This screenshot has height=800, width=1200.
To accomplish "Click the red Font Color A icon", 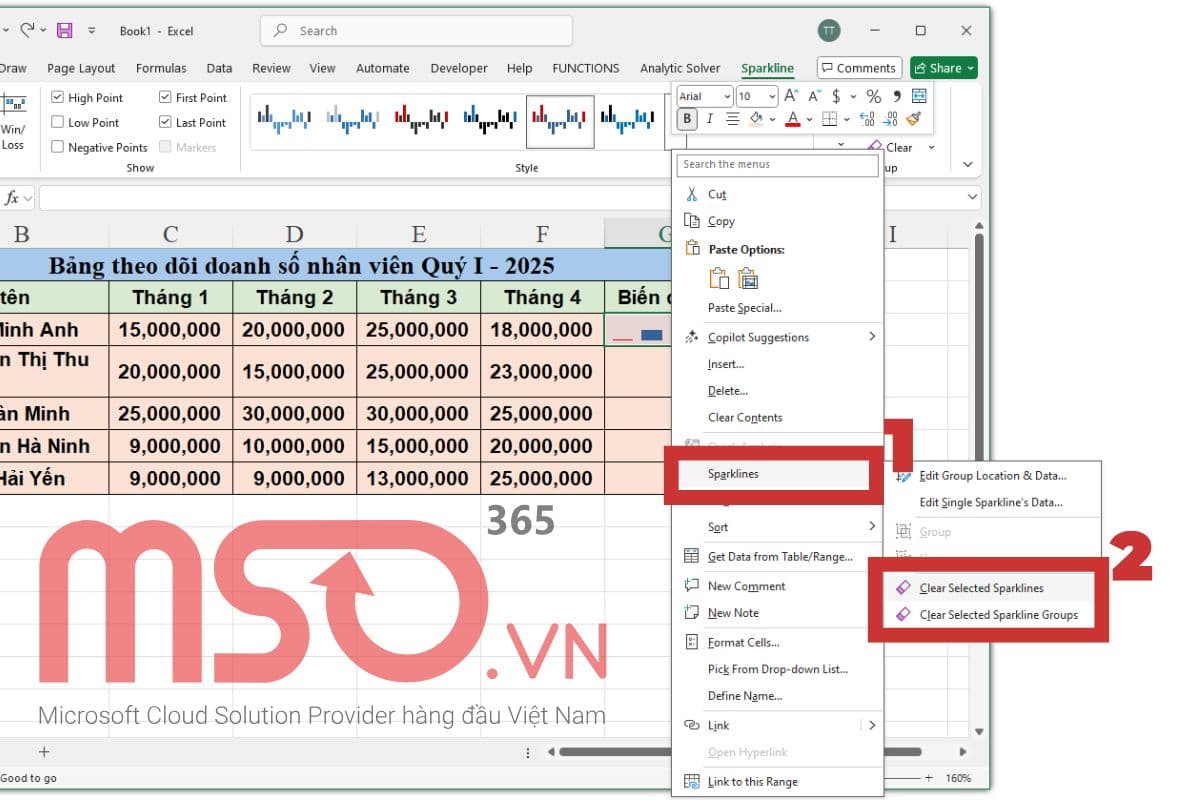I will coord(793,119).
